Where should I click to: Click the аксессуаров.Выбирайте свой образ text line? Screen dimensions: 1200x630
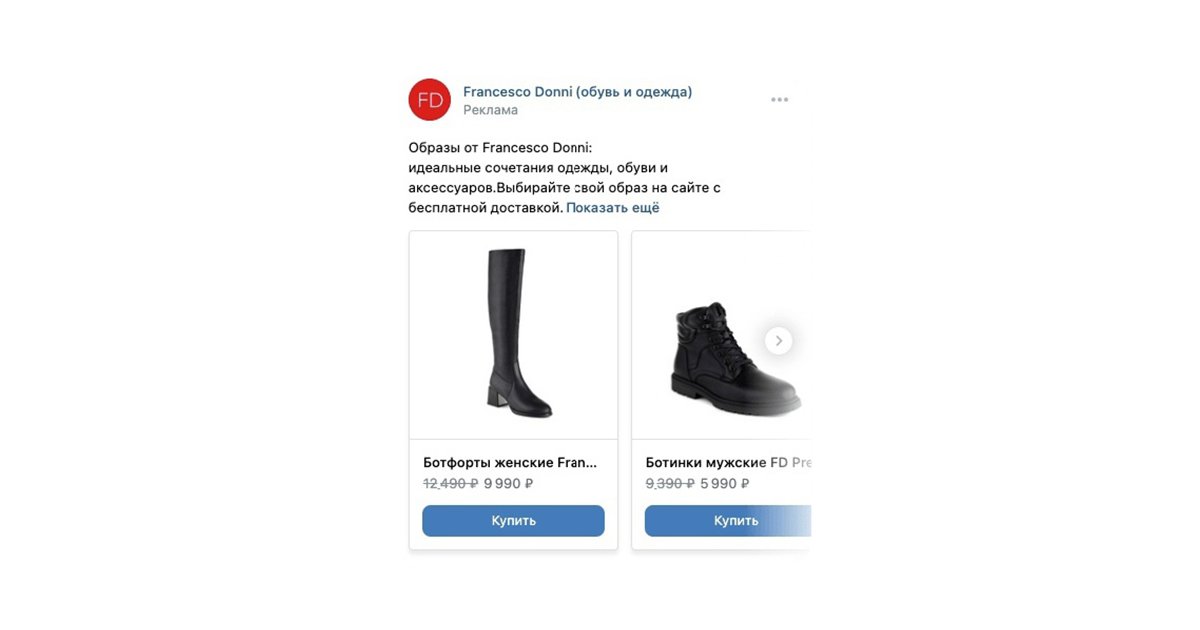(565, 188)
